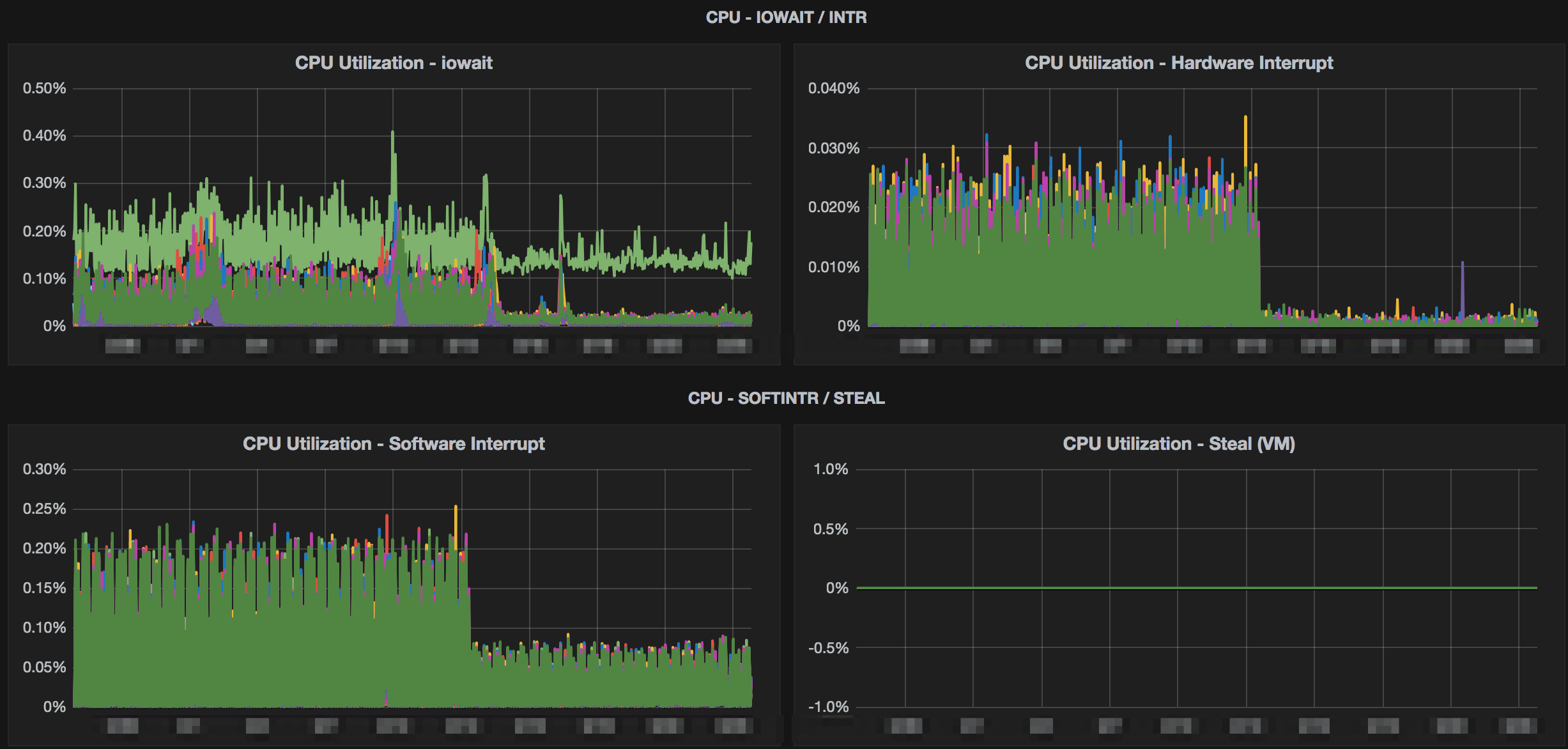
Task: Click the 0.50% y-axis label on iowait graph
Action: tap(44, 88)
